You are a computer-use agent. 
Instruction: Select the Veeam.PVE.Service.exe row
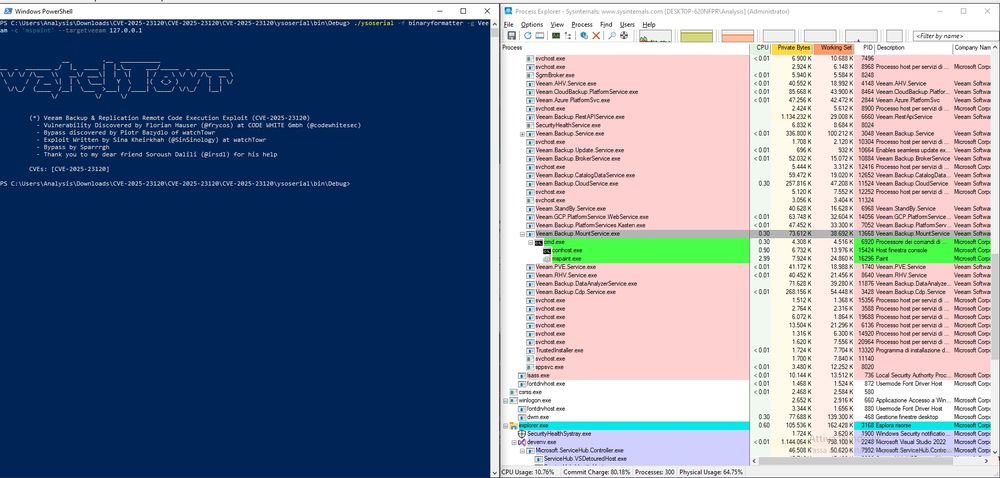[746, 267]
